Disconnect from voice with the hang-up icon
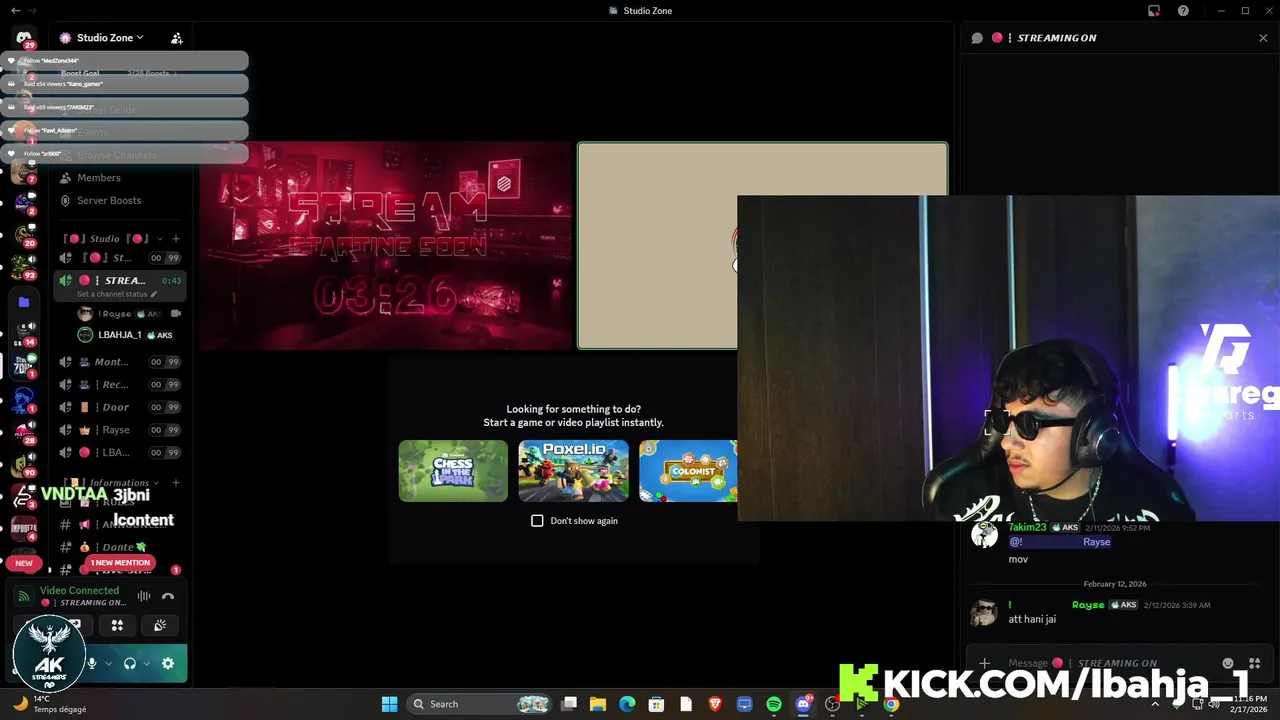The image size is (1280, 720). point(168,596)
